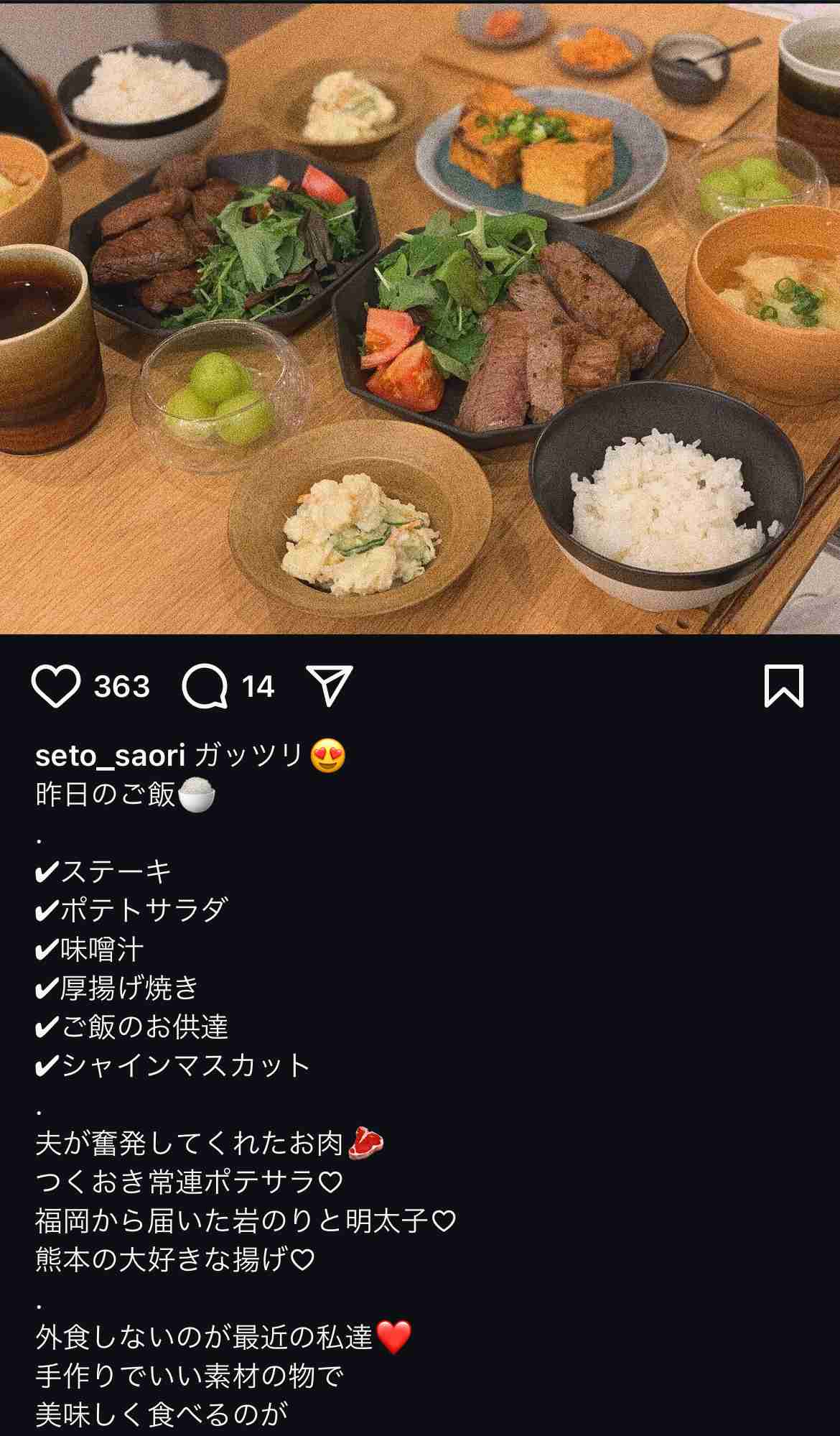Tap the rice bowl emoji after 昨日のご飯
This screenshot has height=1436, width=840.
point(197,796)
